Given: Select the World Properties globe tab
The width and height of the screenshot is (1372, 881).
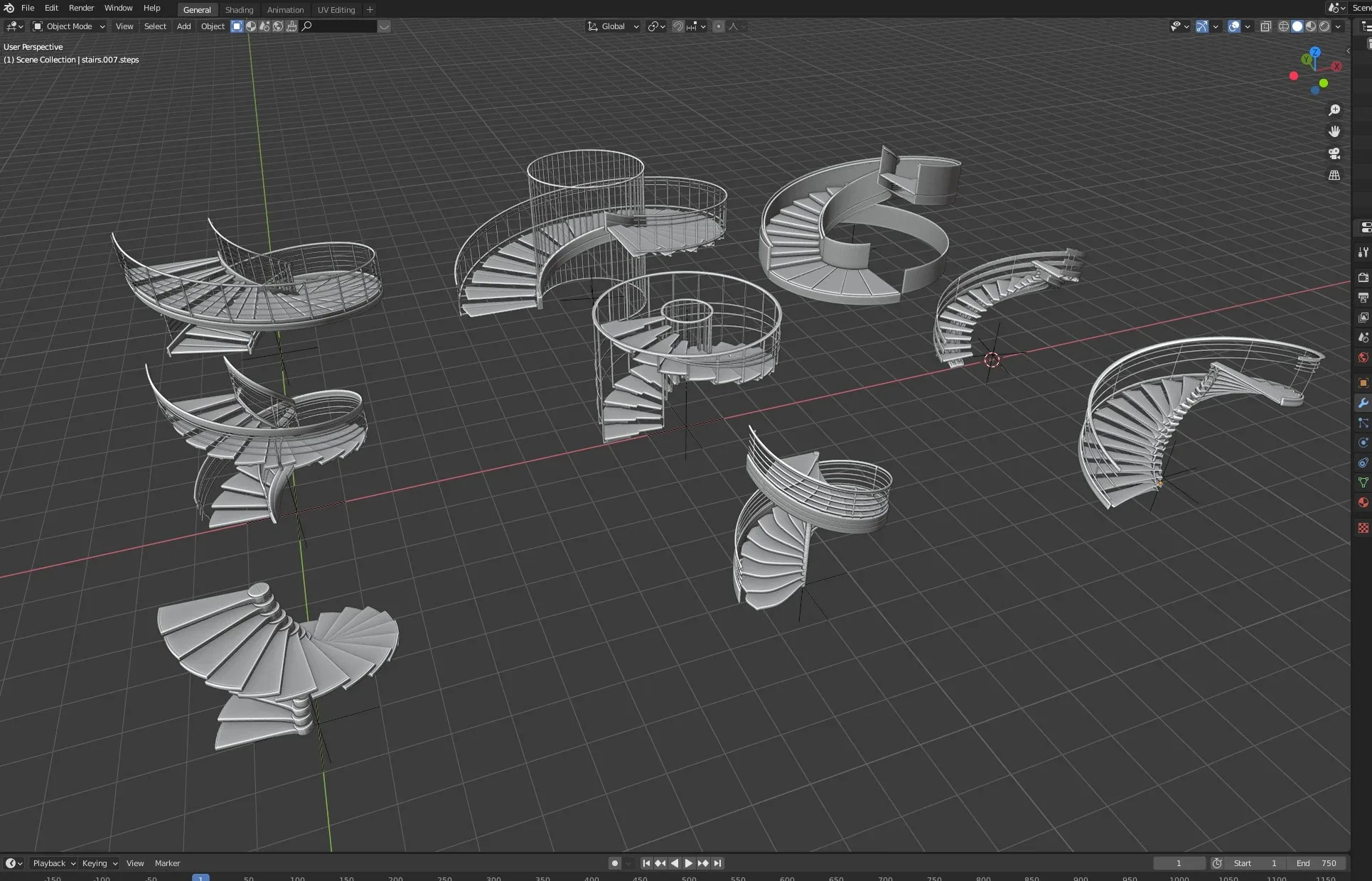Looking at the screenshot, I should 1363,357.
